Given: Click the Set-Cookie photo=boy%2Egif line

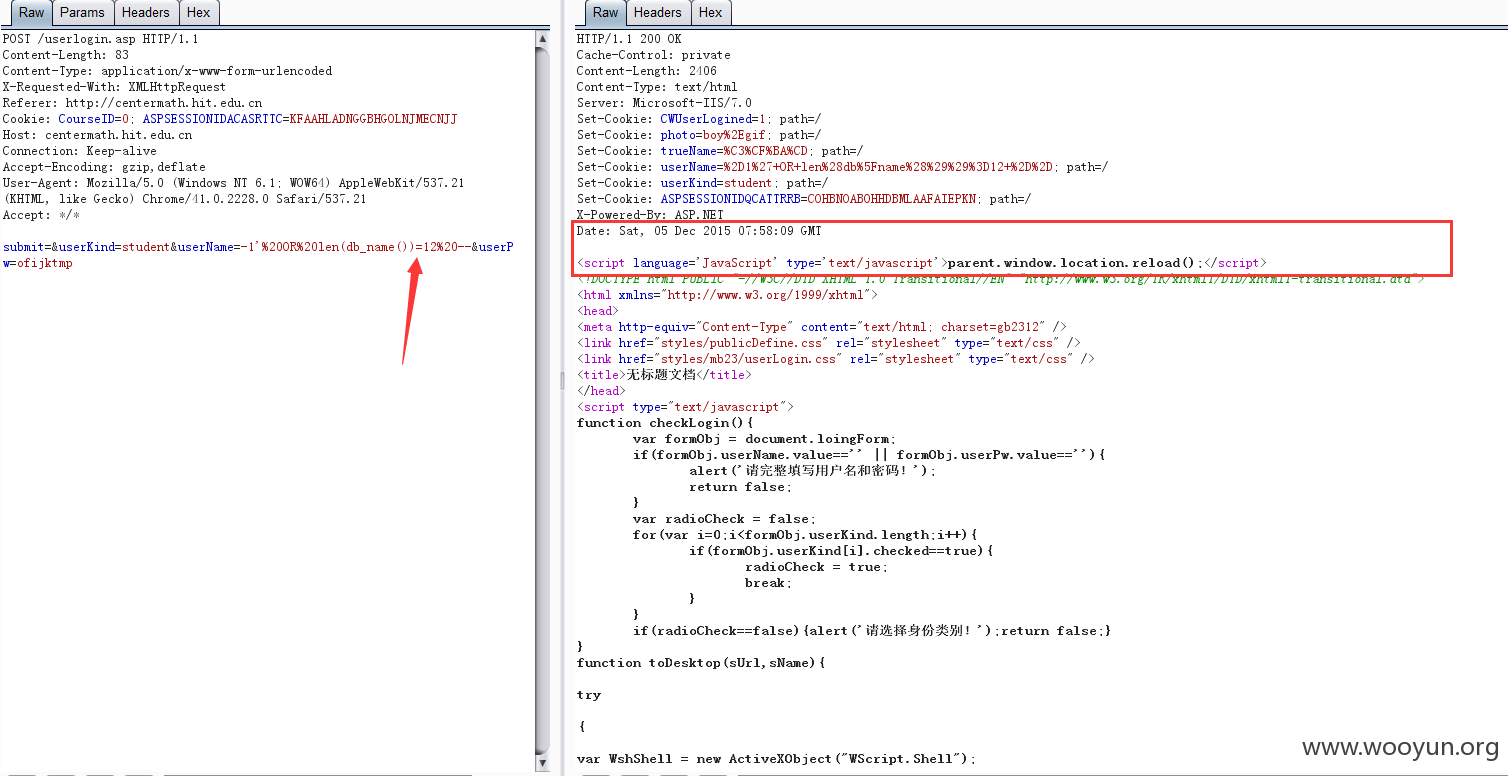Looking at the screenshot, I should (x=699, y=135).
